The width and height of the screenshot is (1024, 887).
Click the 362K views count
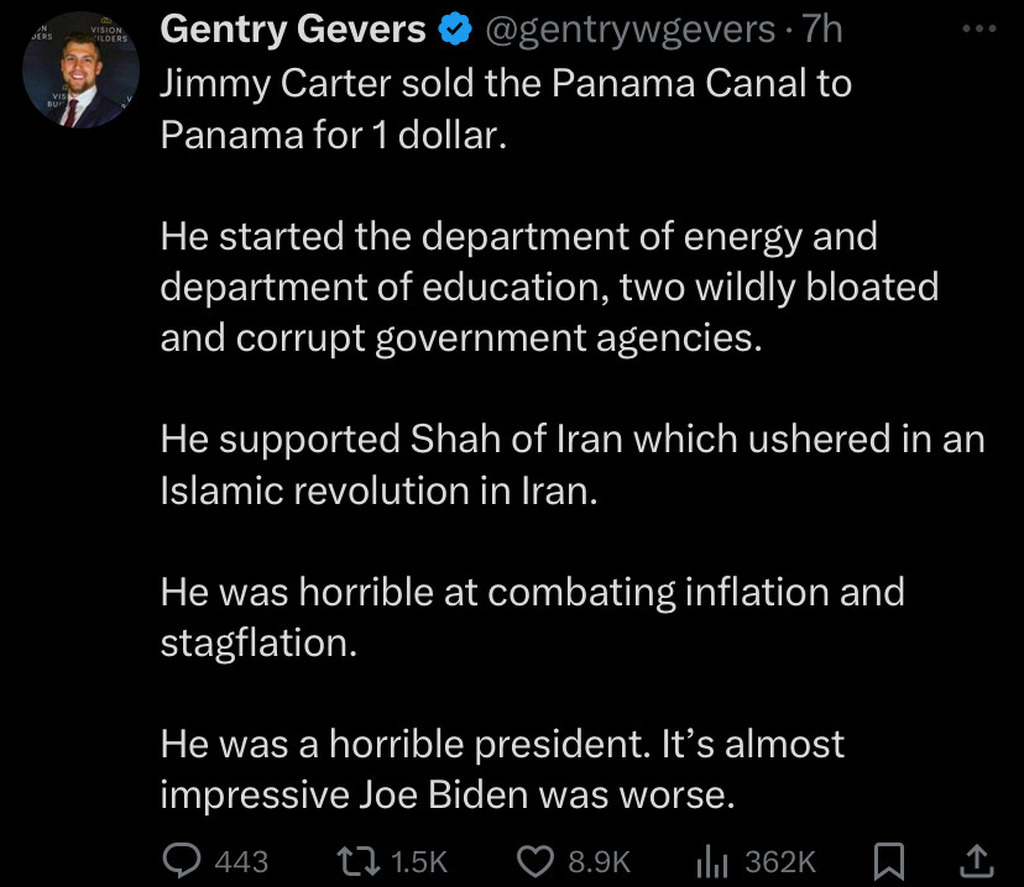coord(780,860)
